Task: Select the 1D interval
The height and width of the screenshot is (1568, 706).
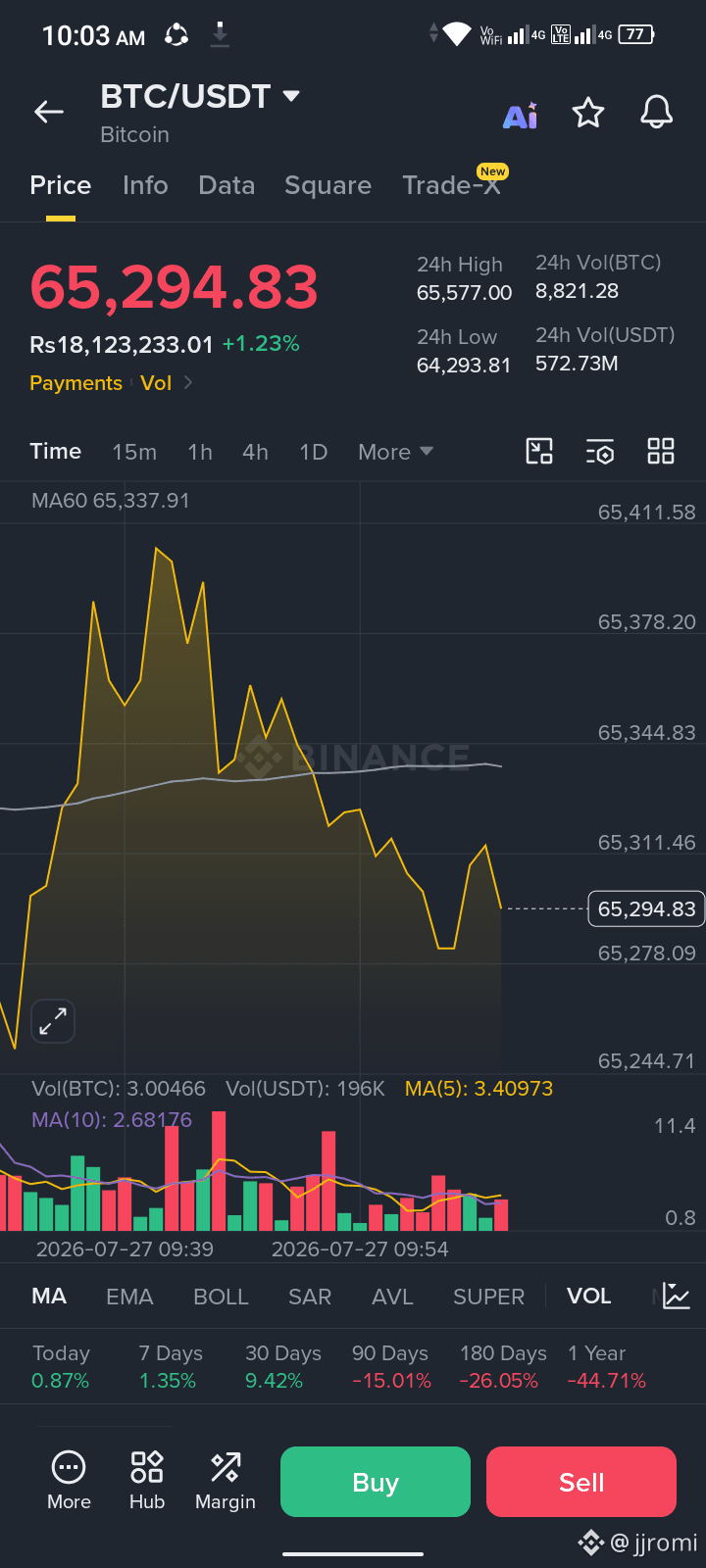Action: point(314,452)
